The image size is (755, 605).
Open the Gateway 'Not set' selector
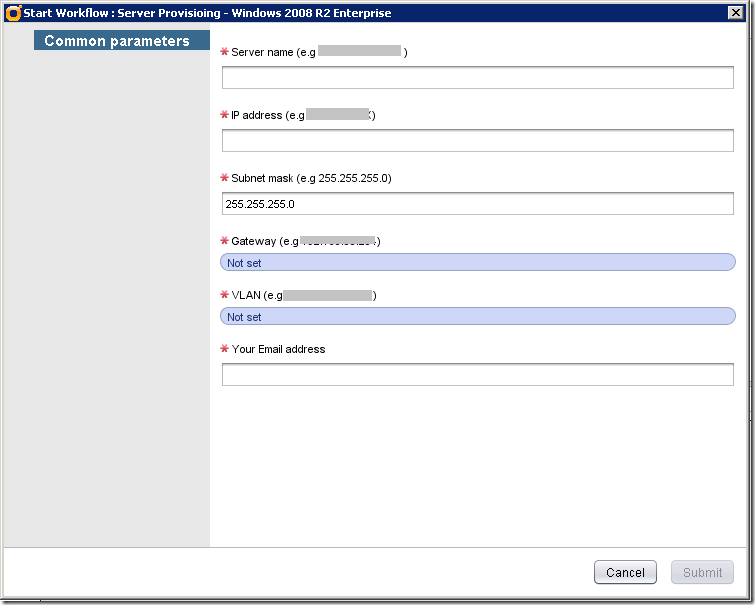pyautogui.click(x=477, y=263)
